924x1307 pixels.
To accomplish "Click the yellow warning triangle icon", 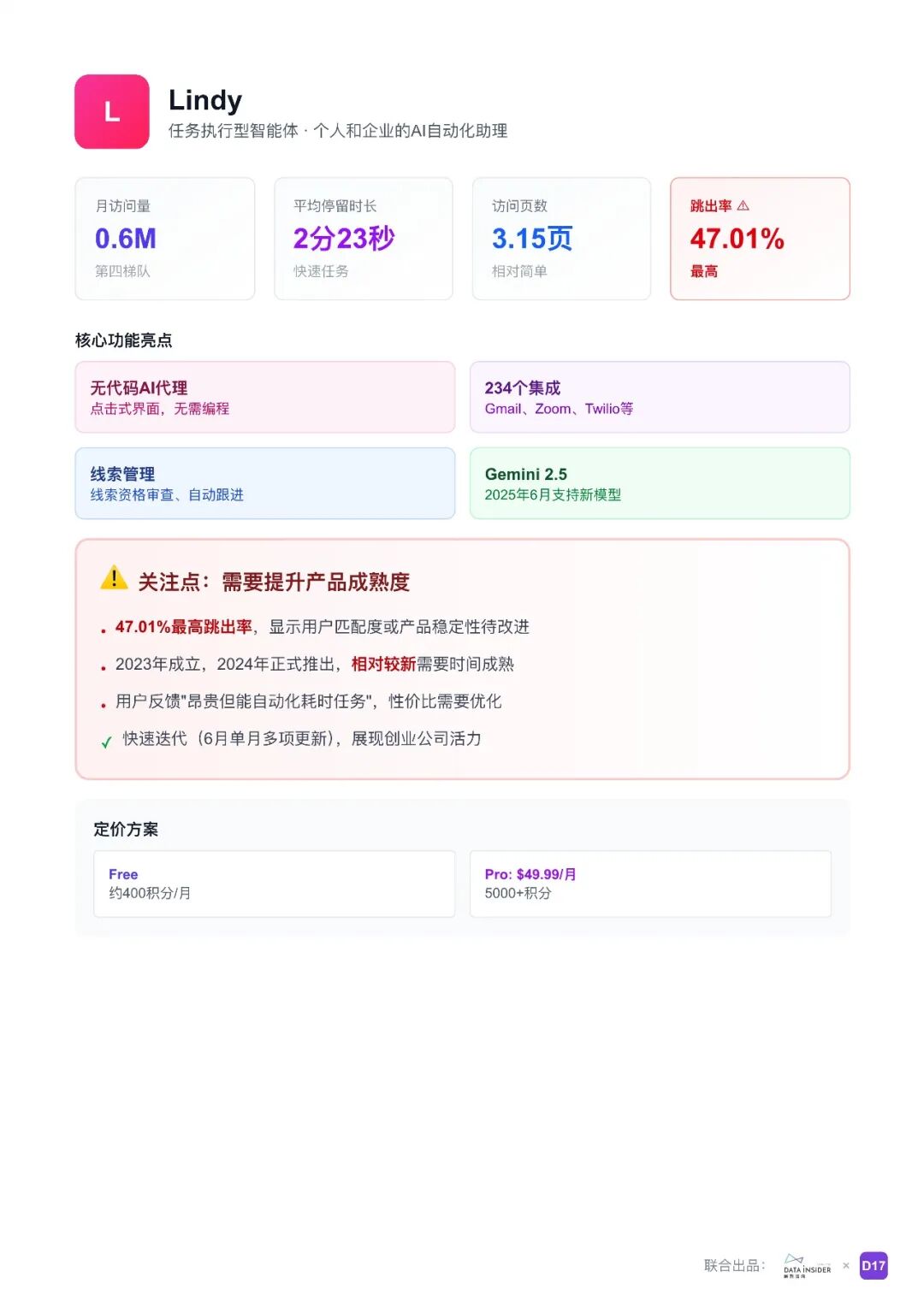I will [114, 578].
